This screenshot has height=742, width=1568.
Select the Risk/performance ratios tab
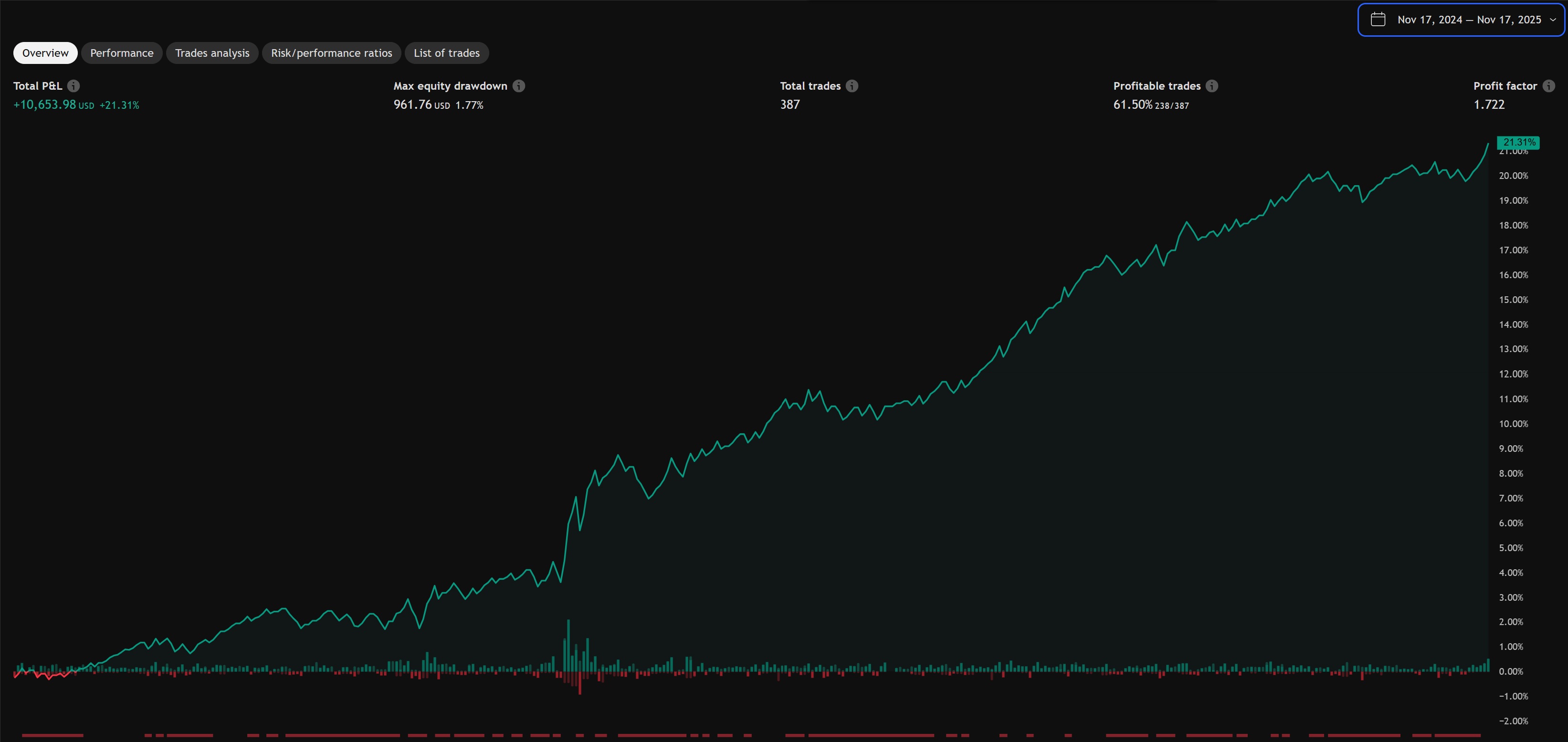tap(331, 53)
